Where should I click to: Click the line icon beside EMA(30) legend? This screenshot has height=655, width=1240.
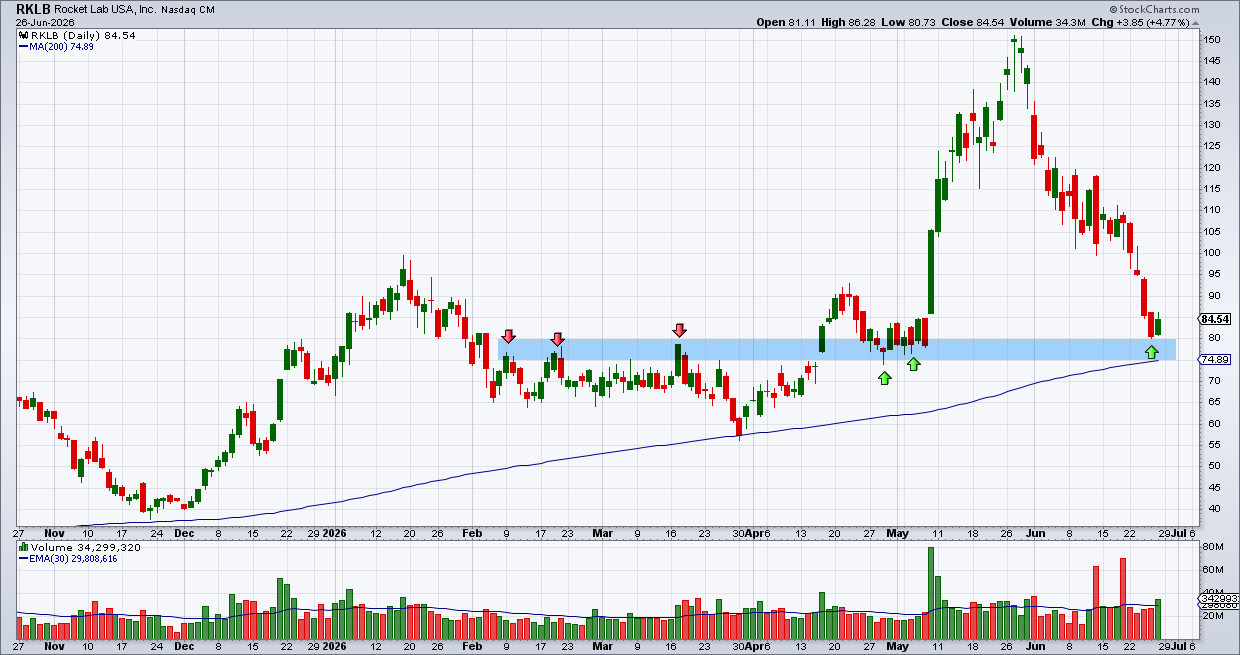(24, 559)
